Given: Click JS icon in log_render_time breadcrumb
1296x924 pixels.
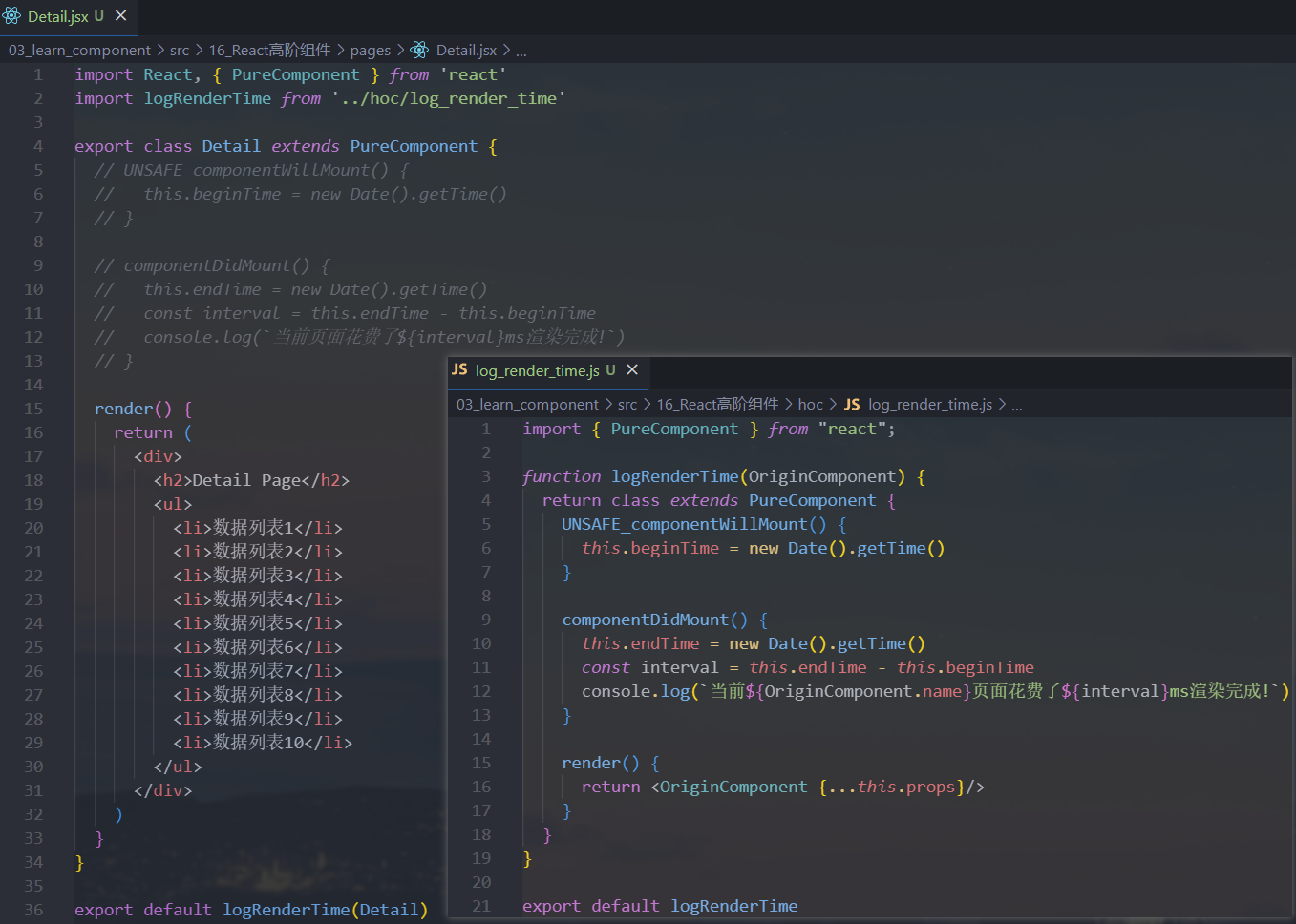Looking at the screenshot, I should coord(852,405).
